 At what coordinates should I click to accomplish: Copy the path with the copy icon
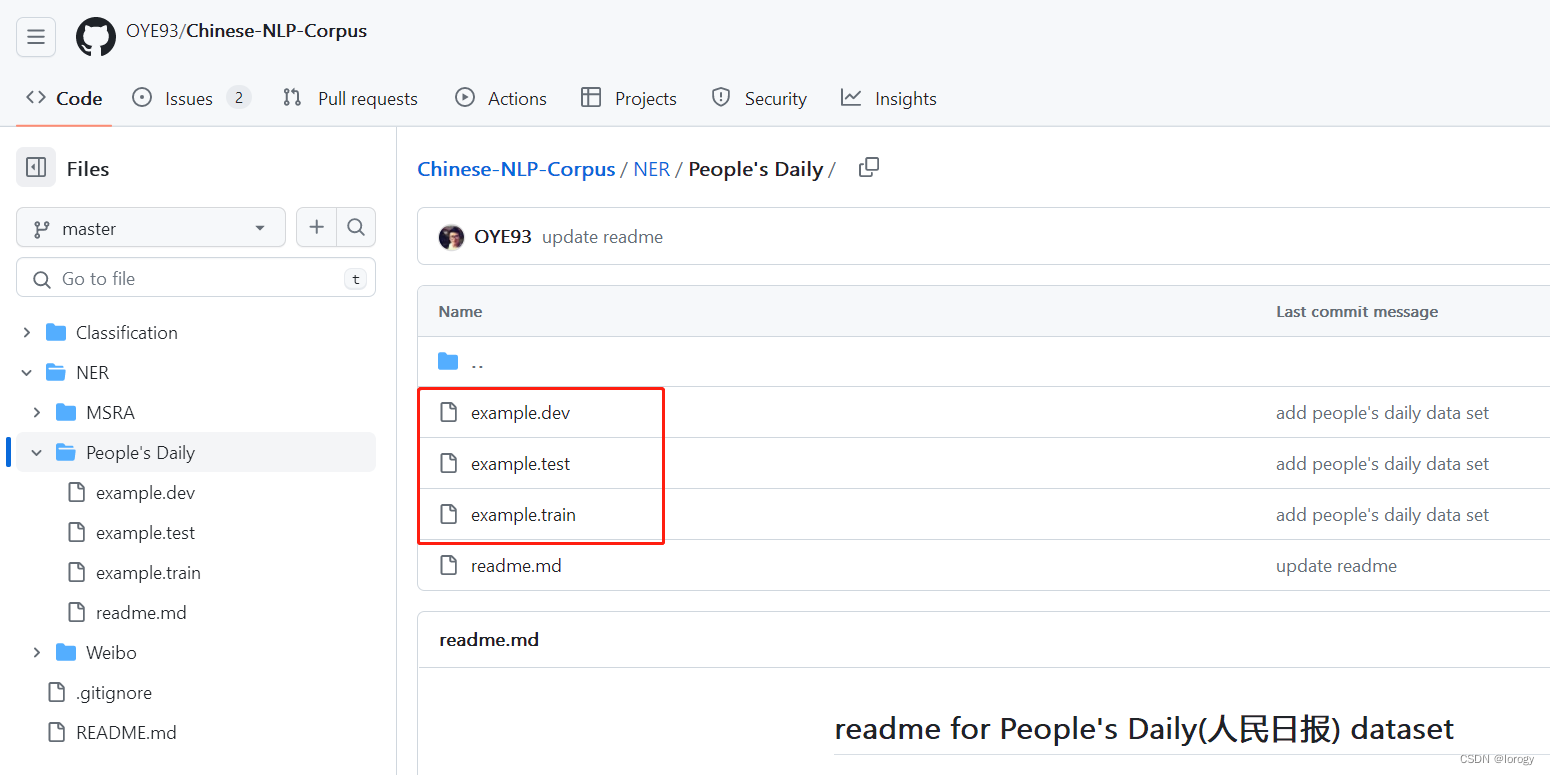[869, 168]
